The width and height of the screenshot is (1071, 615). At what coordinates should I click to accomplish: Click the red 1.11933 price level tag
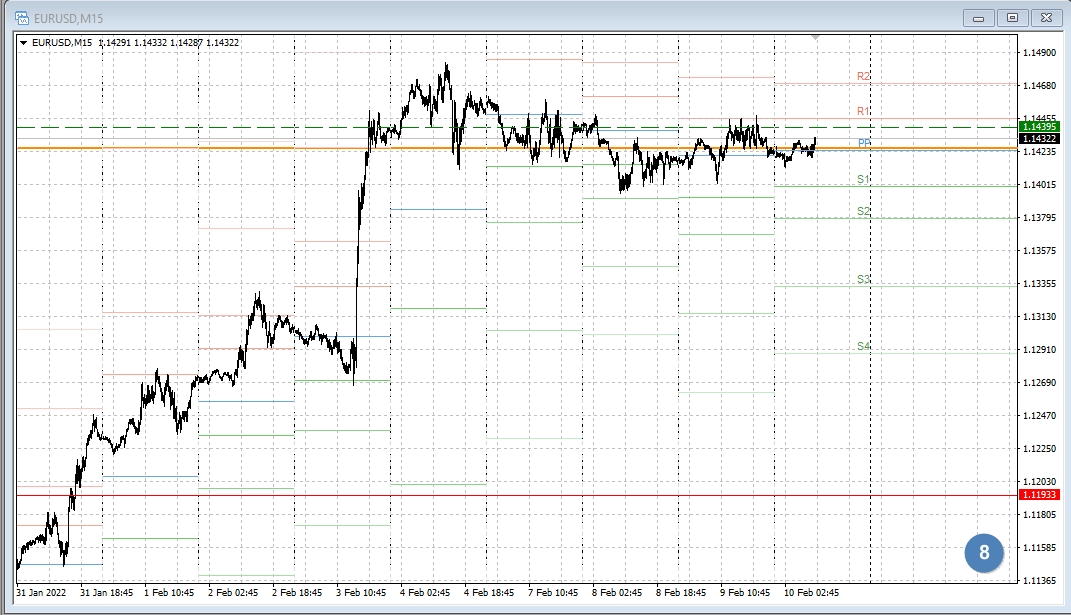pos(1039,495)
